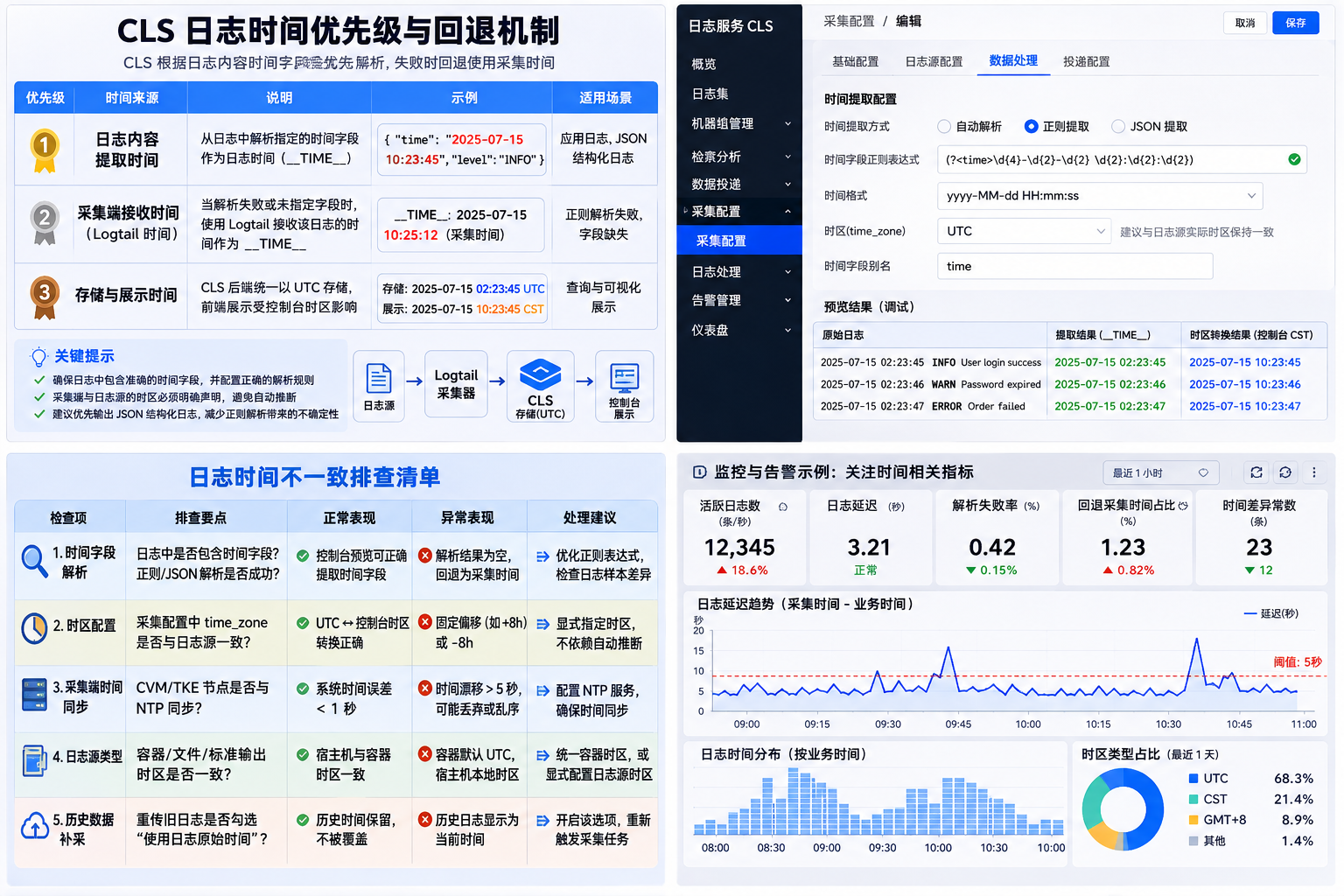The height and width of the screenshot is (896, 1344).
Task: Click the 控制台展示 monitor icon
Action: point(624,378)
